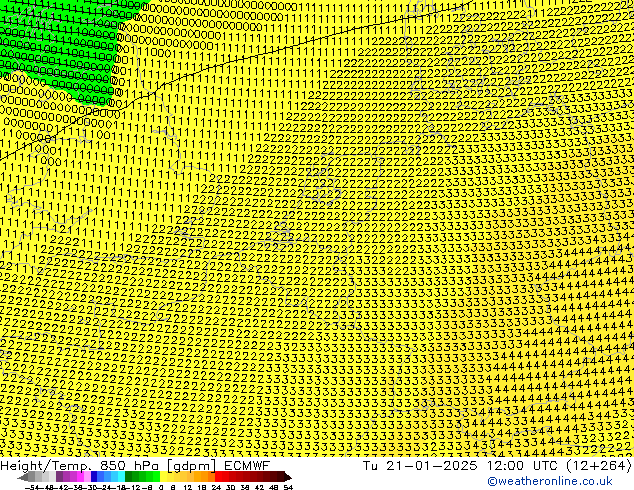The width and height of the screenshot is (634, 490).
Task: Pick the dark green legend swatch above -12
Action: click(129, 477)
